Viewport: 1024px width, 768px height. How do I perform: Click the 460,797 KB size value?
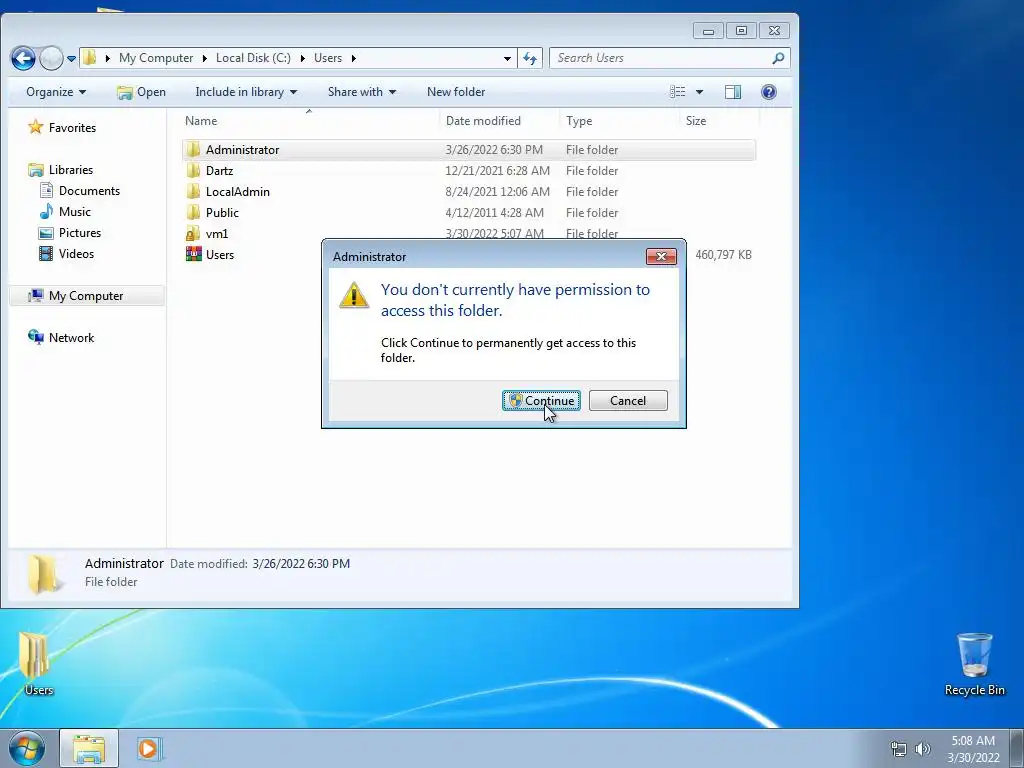(723, 255)
